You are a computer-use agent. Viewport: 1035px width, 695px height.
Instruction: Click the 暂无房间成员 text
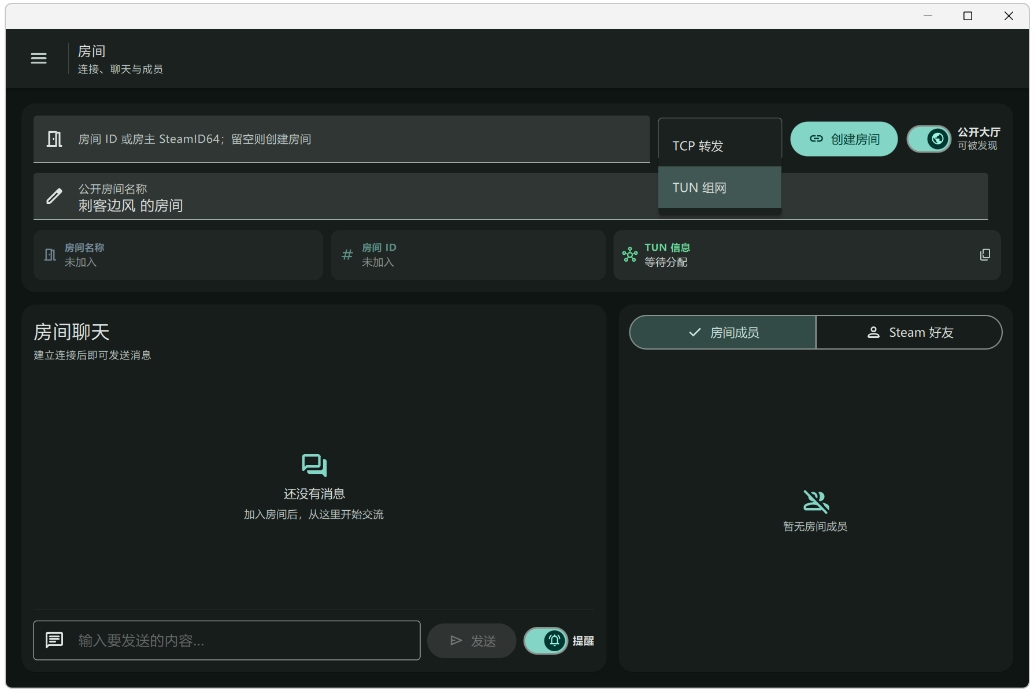[815, 527]
